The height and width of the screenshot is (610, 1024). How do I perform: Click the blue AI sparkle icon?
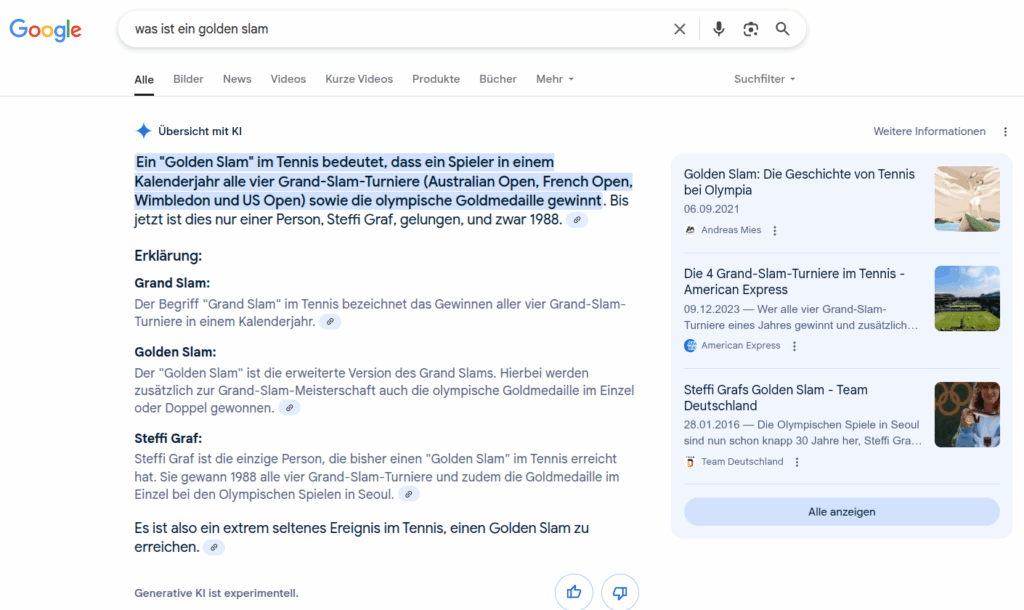coord(143,131)
